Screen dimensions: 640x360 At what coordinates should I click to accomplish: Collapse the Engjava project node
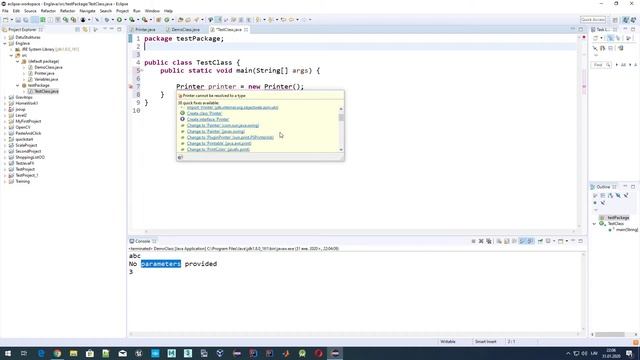(x=5, y=43)
